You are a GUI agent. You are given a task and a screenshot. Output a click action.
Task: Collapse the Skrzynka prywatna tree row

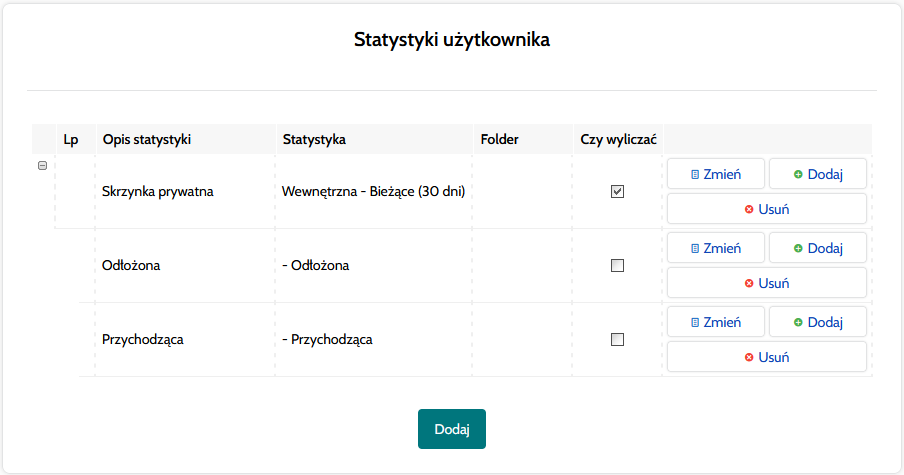pos(42,165)
